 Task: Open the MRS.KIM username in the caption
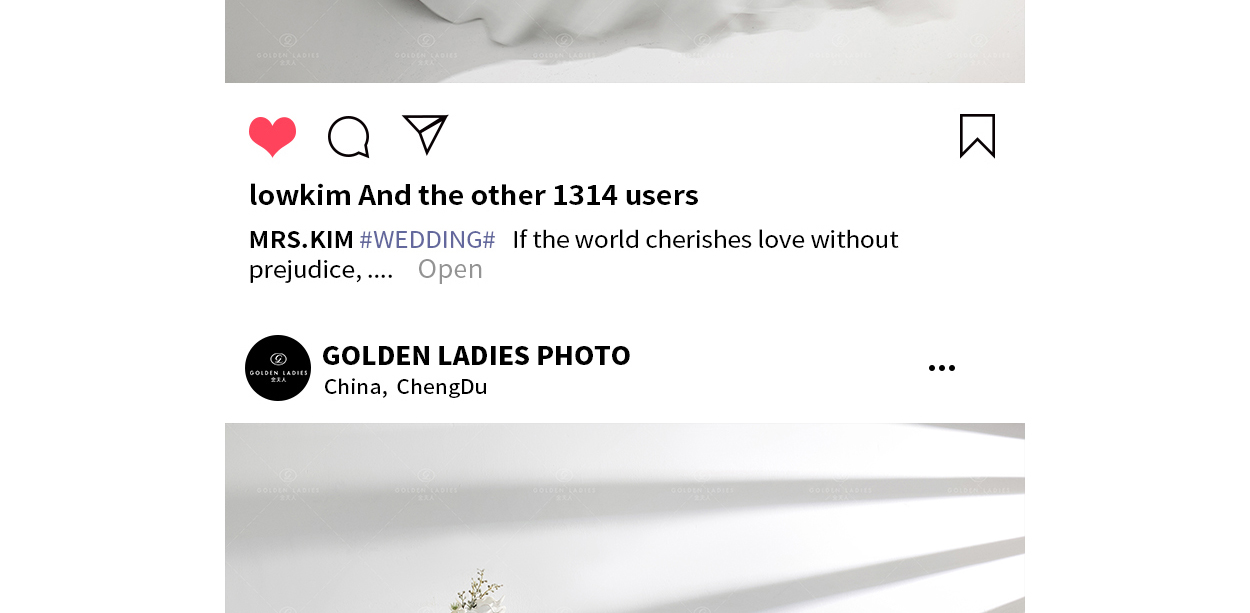pyautogui.click(x=301, y=240)
